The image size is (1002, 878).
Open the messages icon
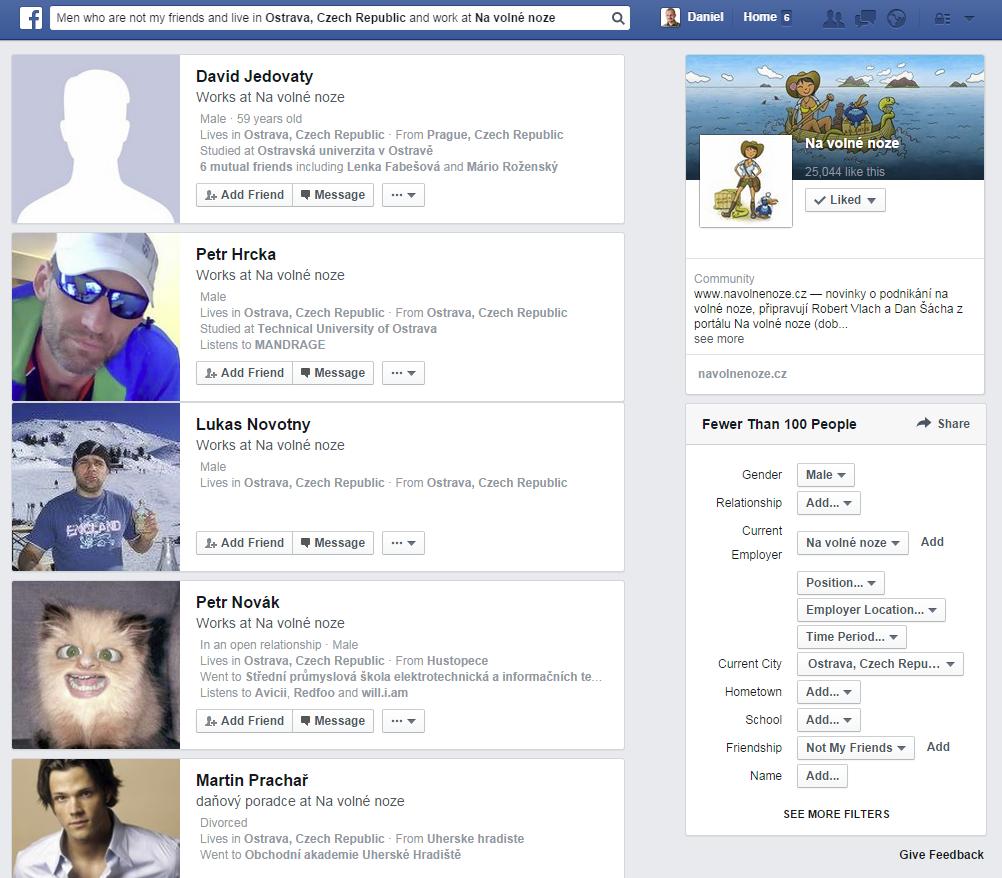coord(865,18)
